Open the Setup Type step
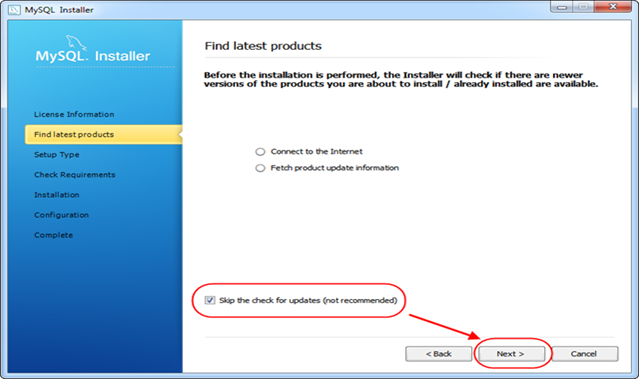The height and width of the screenshot is (379, 639). click(x=57, y=155)
